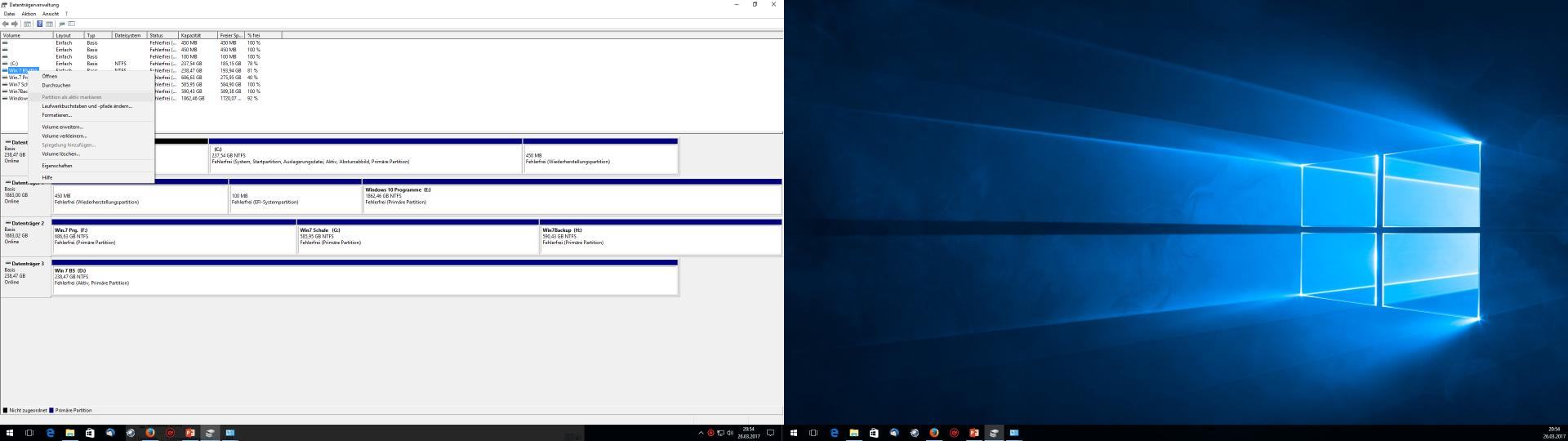Sort by the Status column header
Viewport: 1568px width, 441px height.
163,35
